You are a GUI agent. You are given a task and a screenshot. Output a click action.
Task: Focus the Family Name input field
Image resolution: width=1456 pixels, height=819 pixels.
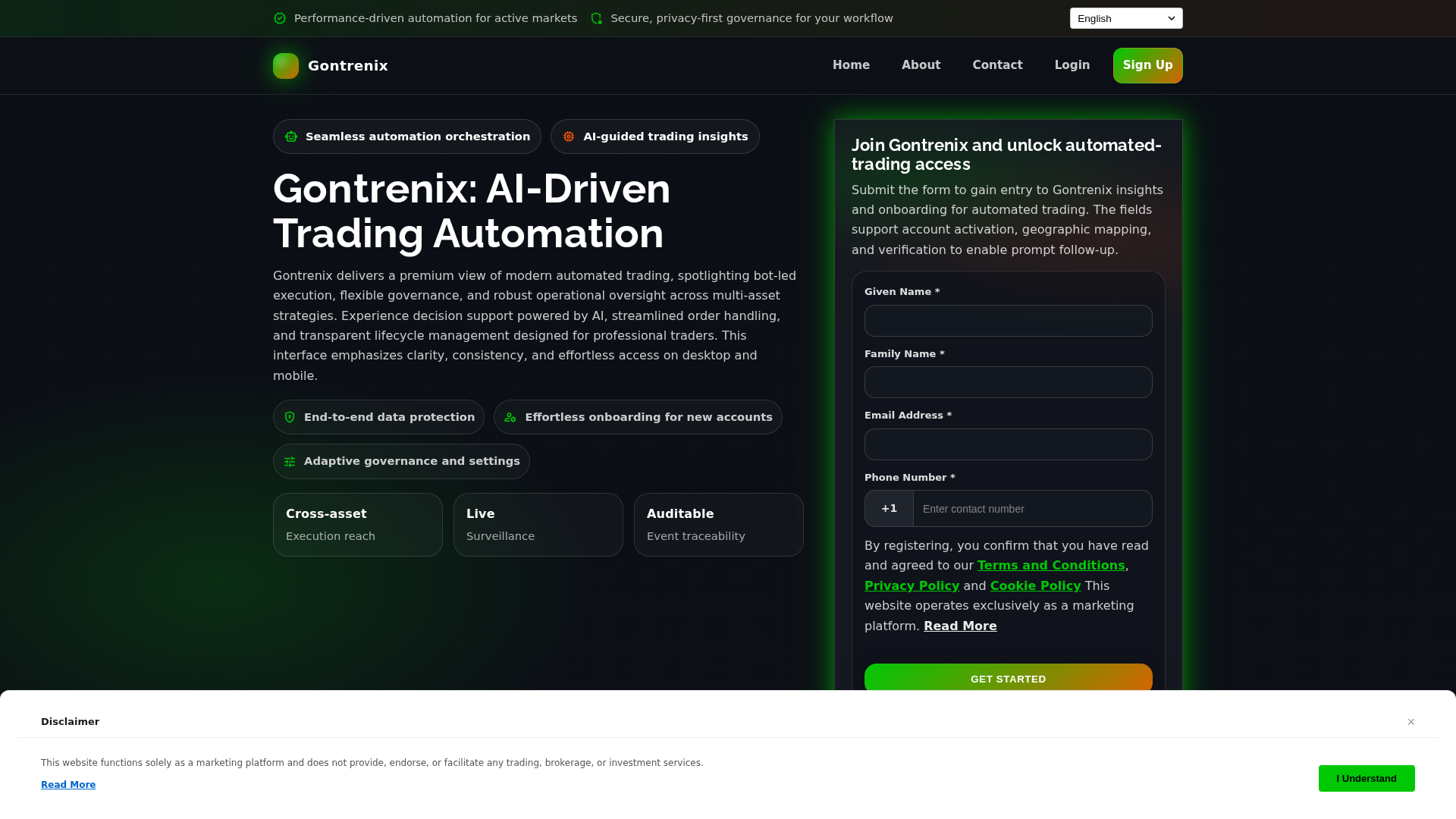pyautogui.click(x=1009, y=382)
